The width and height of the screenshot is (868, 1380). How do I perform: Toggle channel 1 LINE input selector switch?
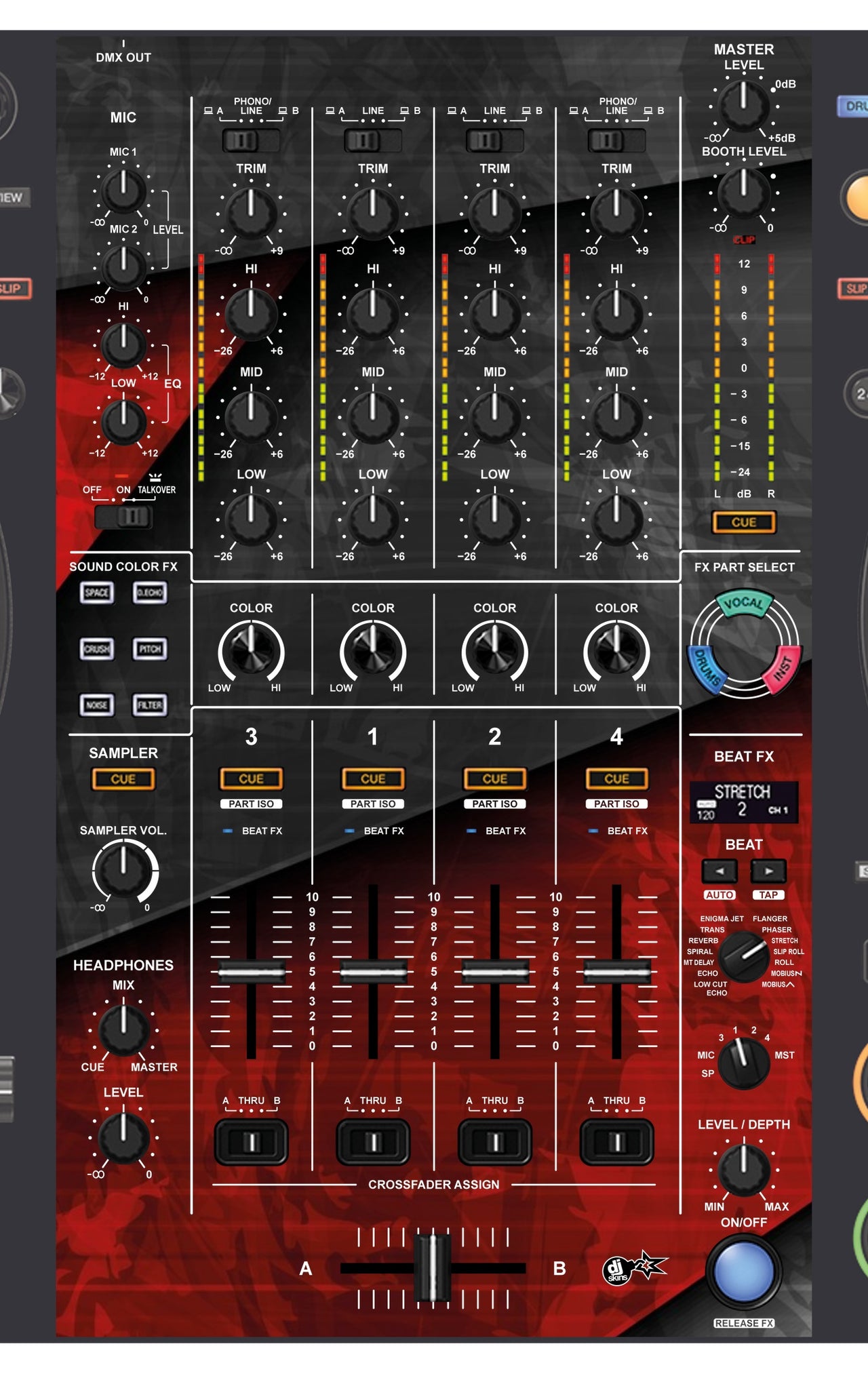[x=373, y=140]
